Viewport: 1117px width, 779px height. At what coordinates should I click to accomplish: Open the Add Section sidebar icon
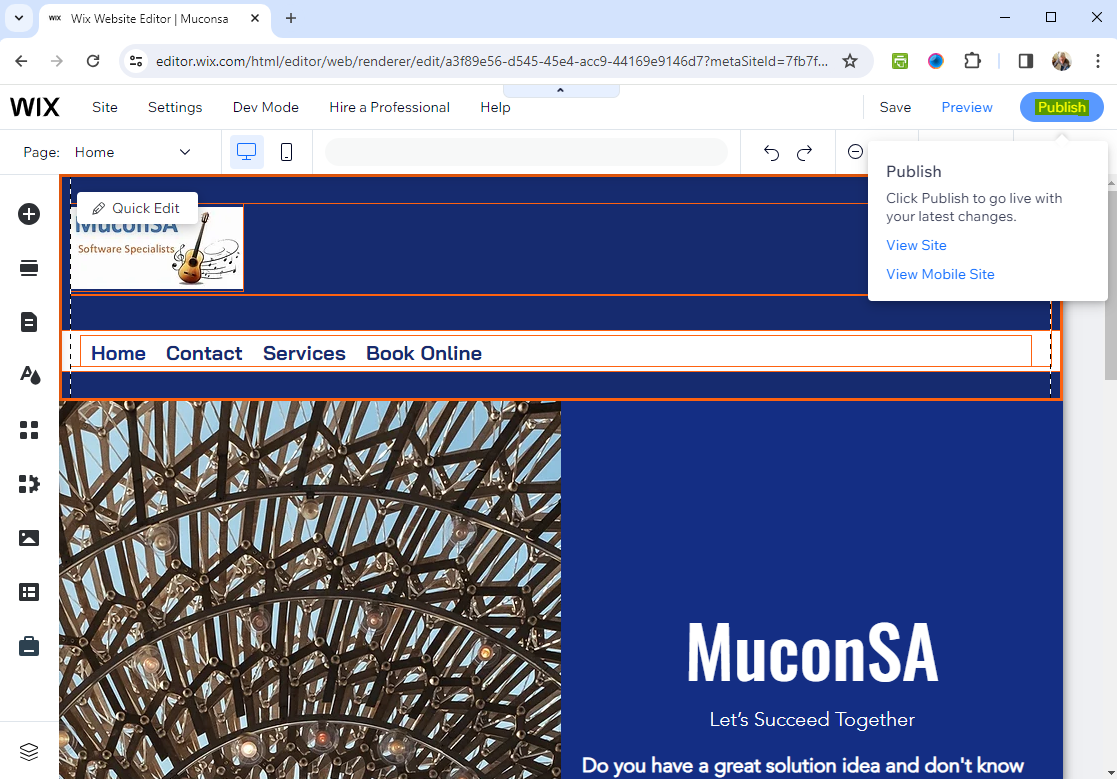tap(29, 268)
